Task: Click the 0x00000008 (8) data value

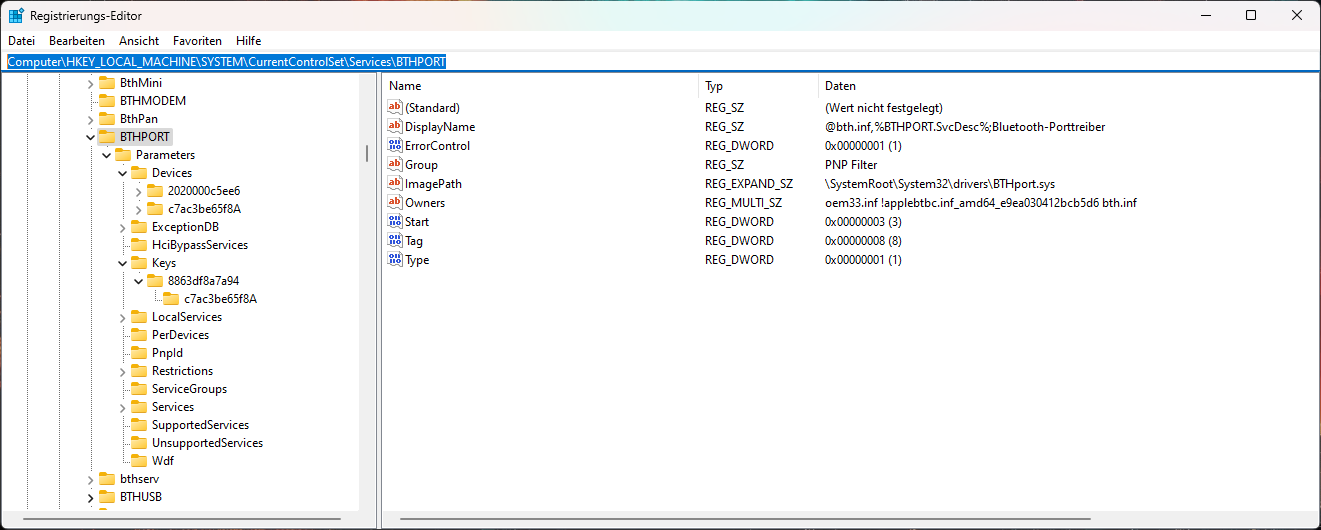Action: 863,241
